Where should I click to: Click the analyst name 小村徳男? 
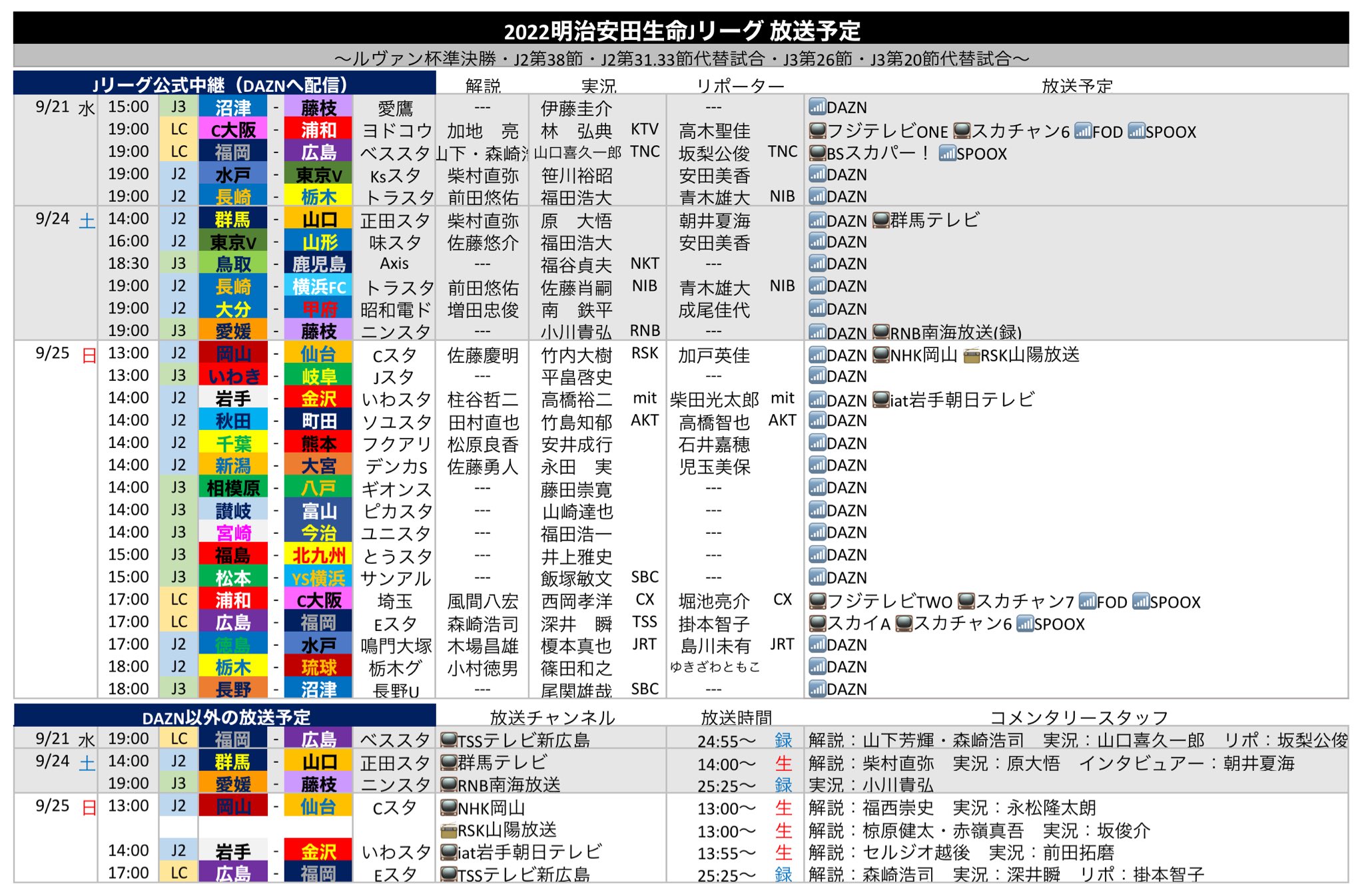coord(483,668)
